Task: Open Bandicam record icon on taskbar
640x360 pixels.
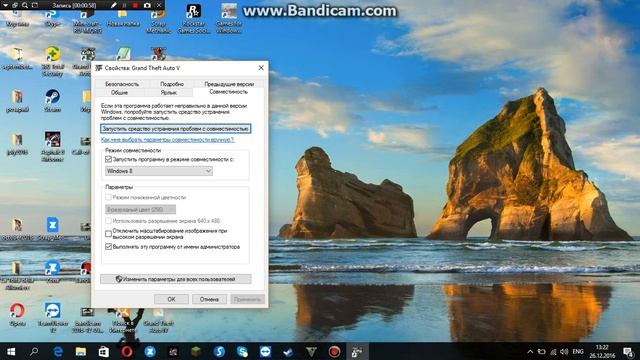Action: coord(334,351)
